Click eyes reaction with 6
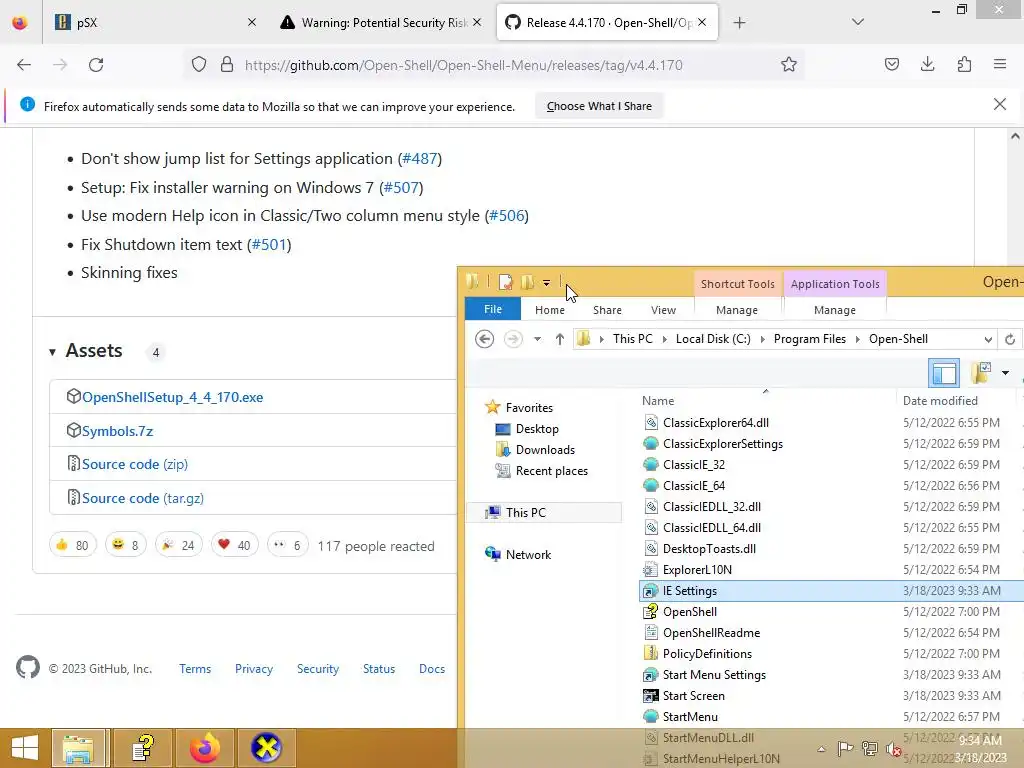Viewport: 1024px width, 768px height. (x=287, y=545)
